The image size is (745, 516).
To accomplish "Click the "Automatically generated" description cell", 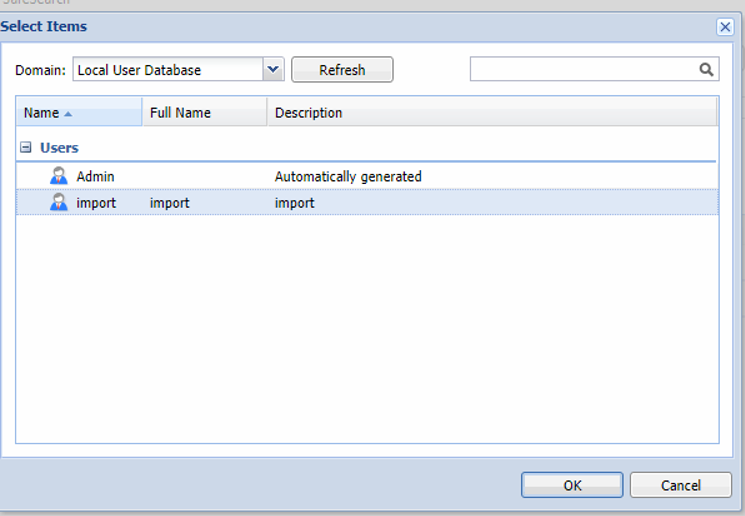I will click(348, 177).
